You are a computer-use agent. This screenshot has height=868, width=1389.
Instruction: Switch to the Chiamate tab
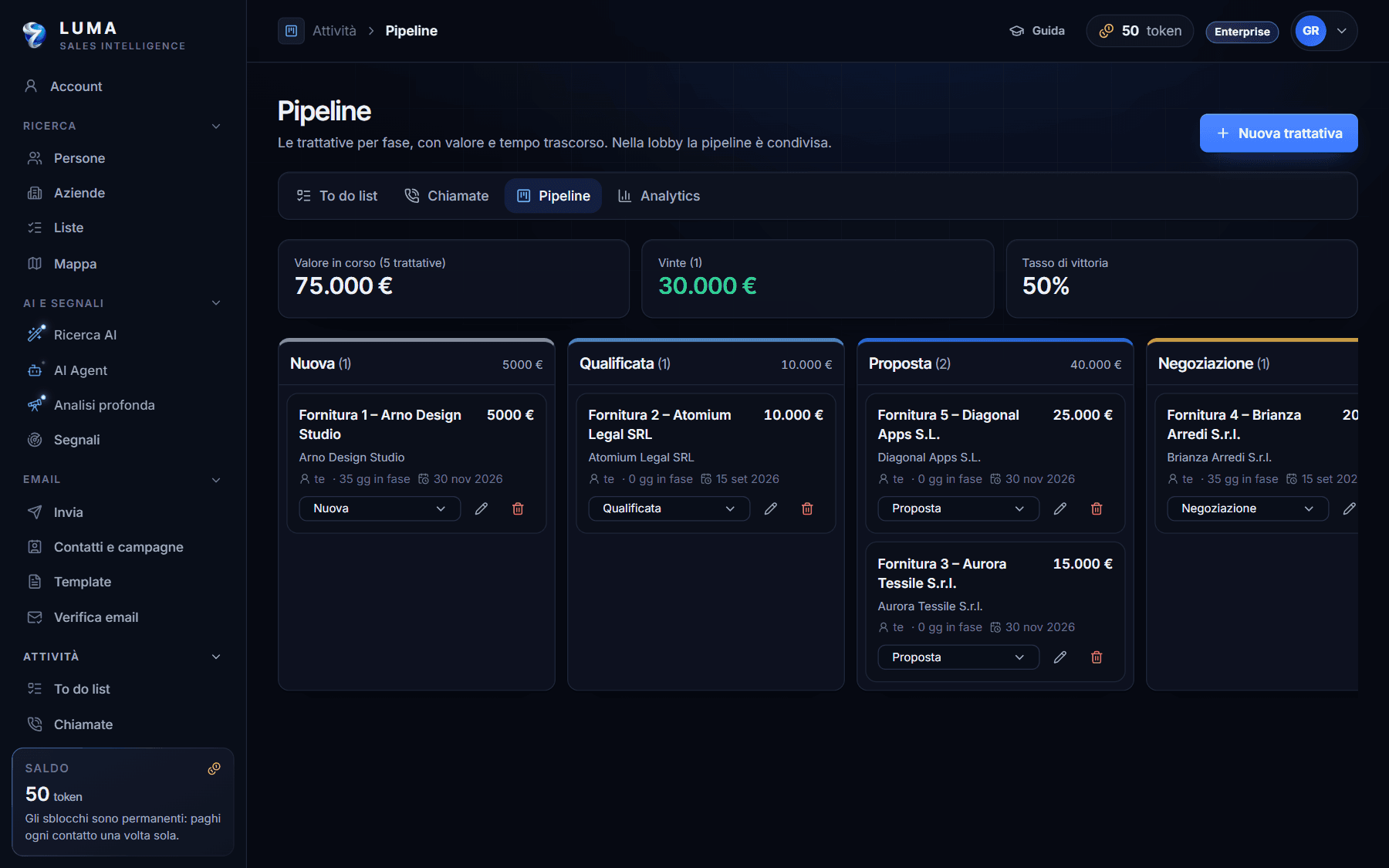coord(447,196)
